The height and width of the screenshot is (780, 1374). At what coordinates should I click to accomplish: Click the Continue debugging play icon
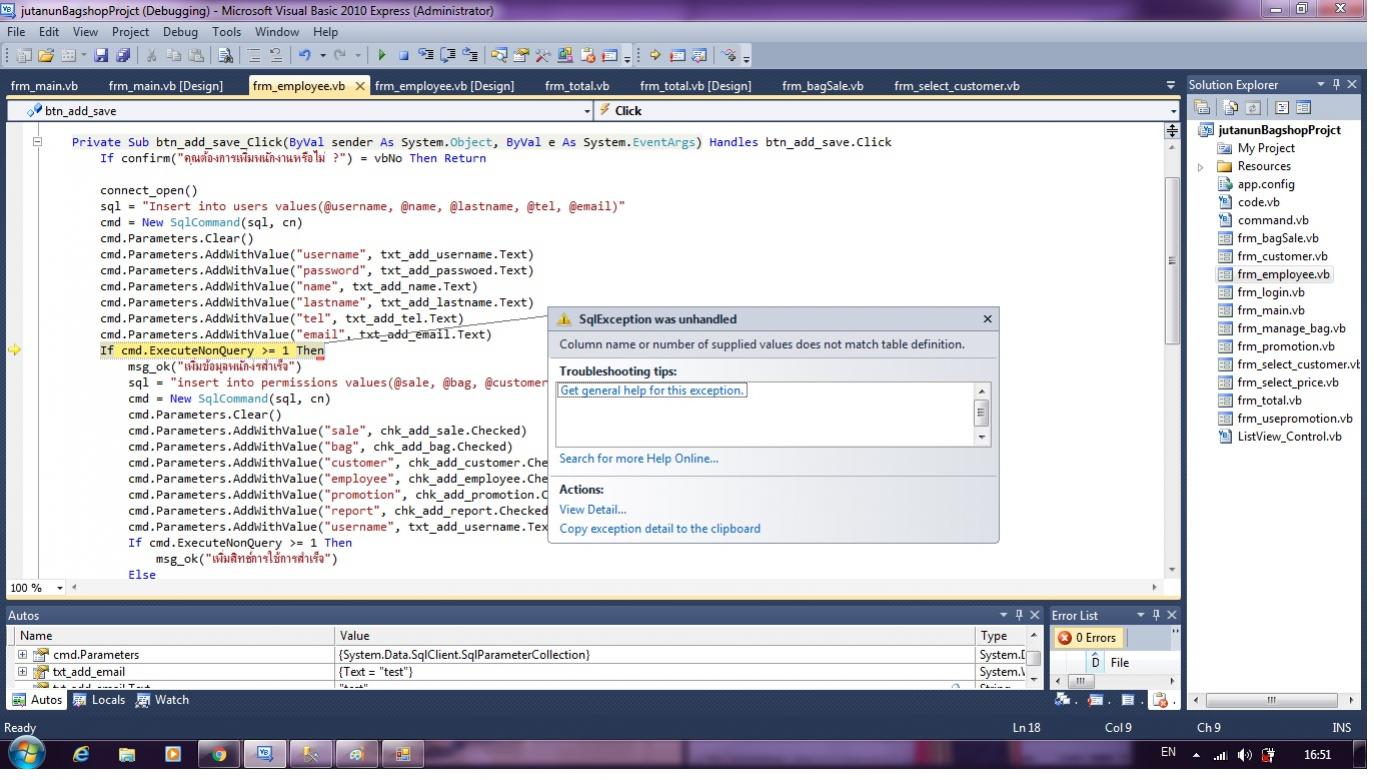point(382,56)
